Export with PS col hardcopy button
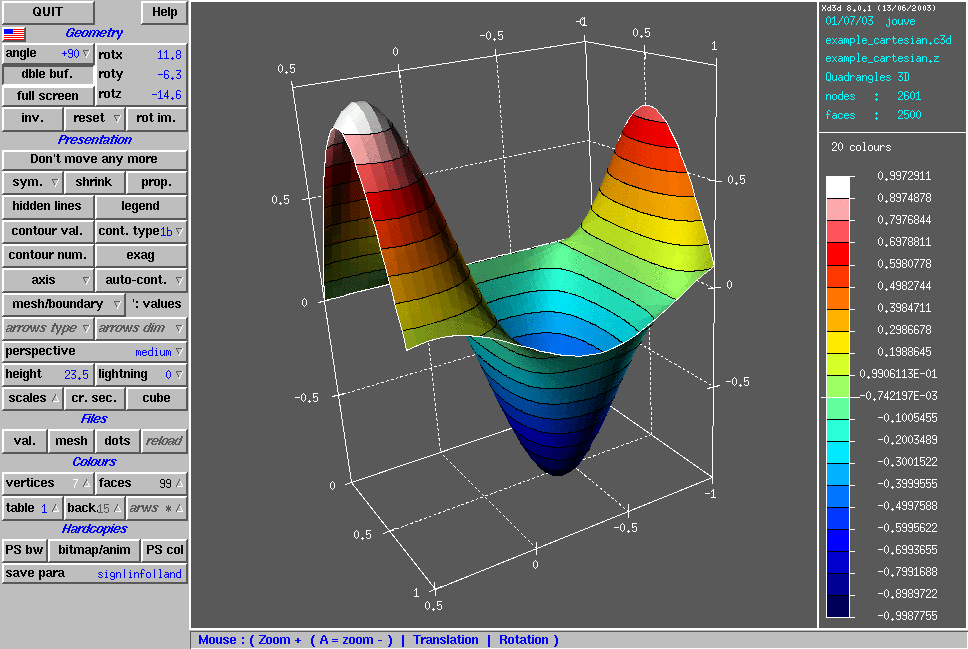Screen dimensions: 968x649 164,550
